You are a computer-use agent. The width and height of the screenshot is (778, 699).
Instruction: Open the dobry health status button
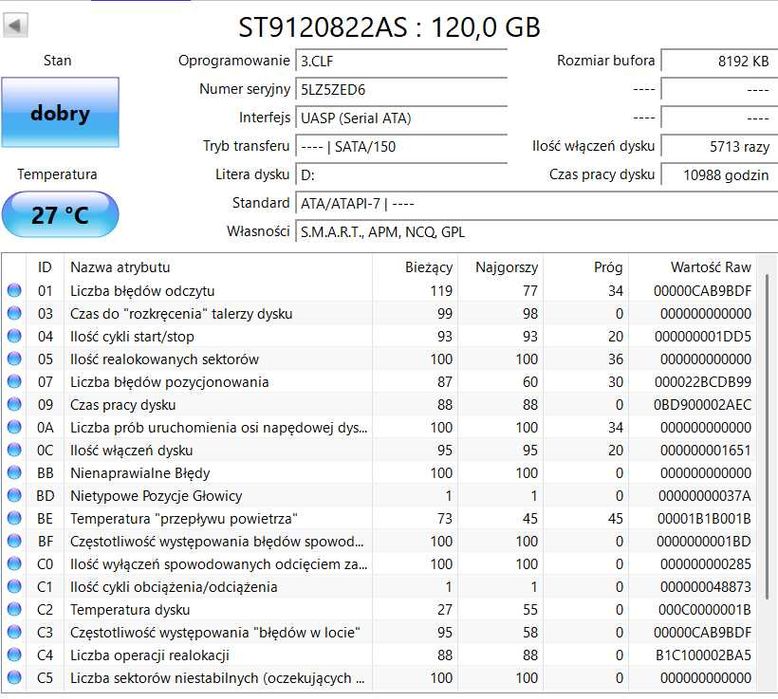(60, 113)
